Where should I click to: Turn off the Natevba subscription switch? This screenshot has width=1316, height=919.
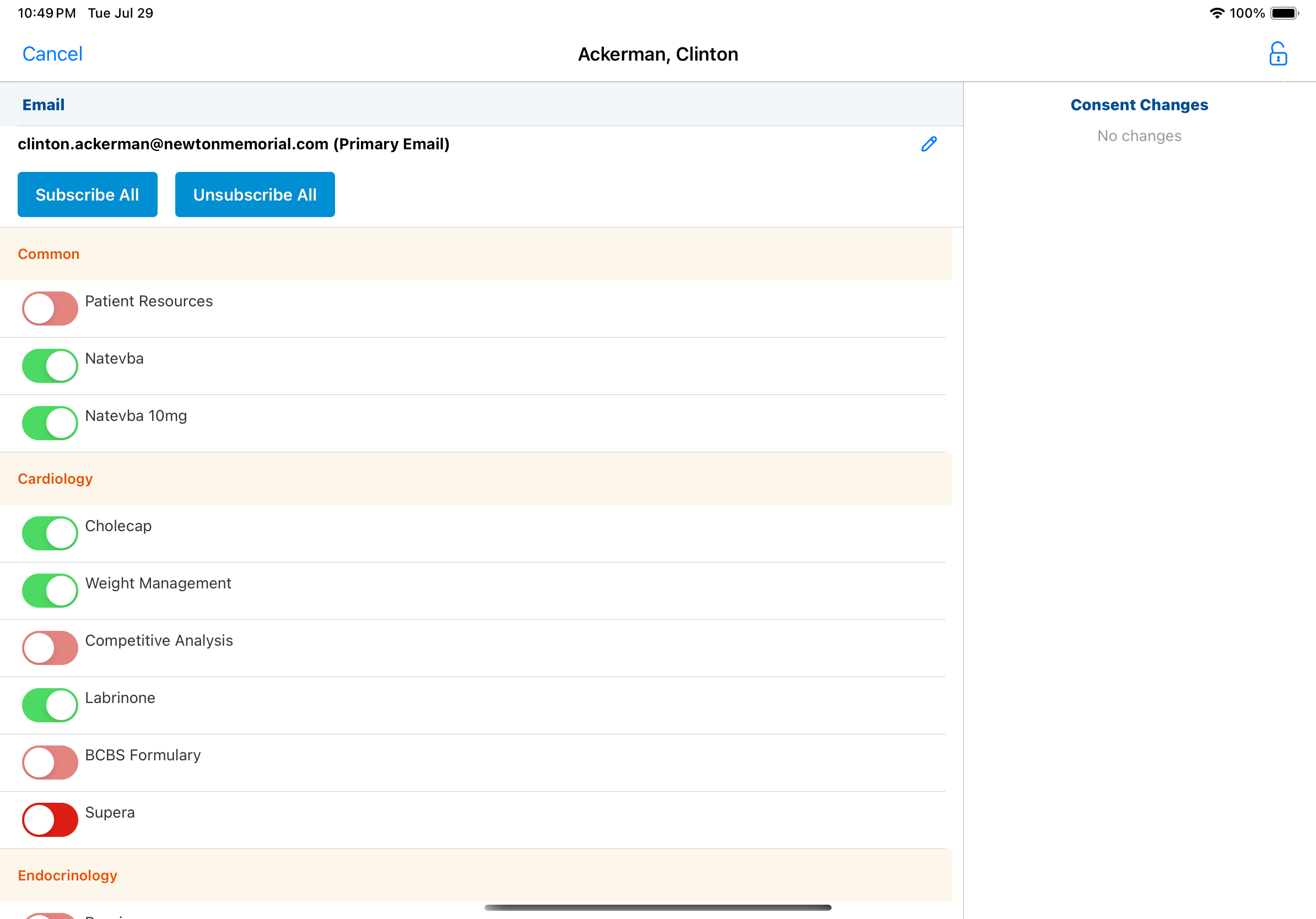(50, 365)
